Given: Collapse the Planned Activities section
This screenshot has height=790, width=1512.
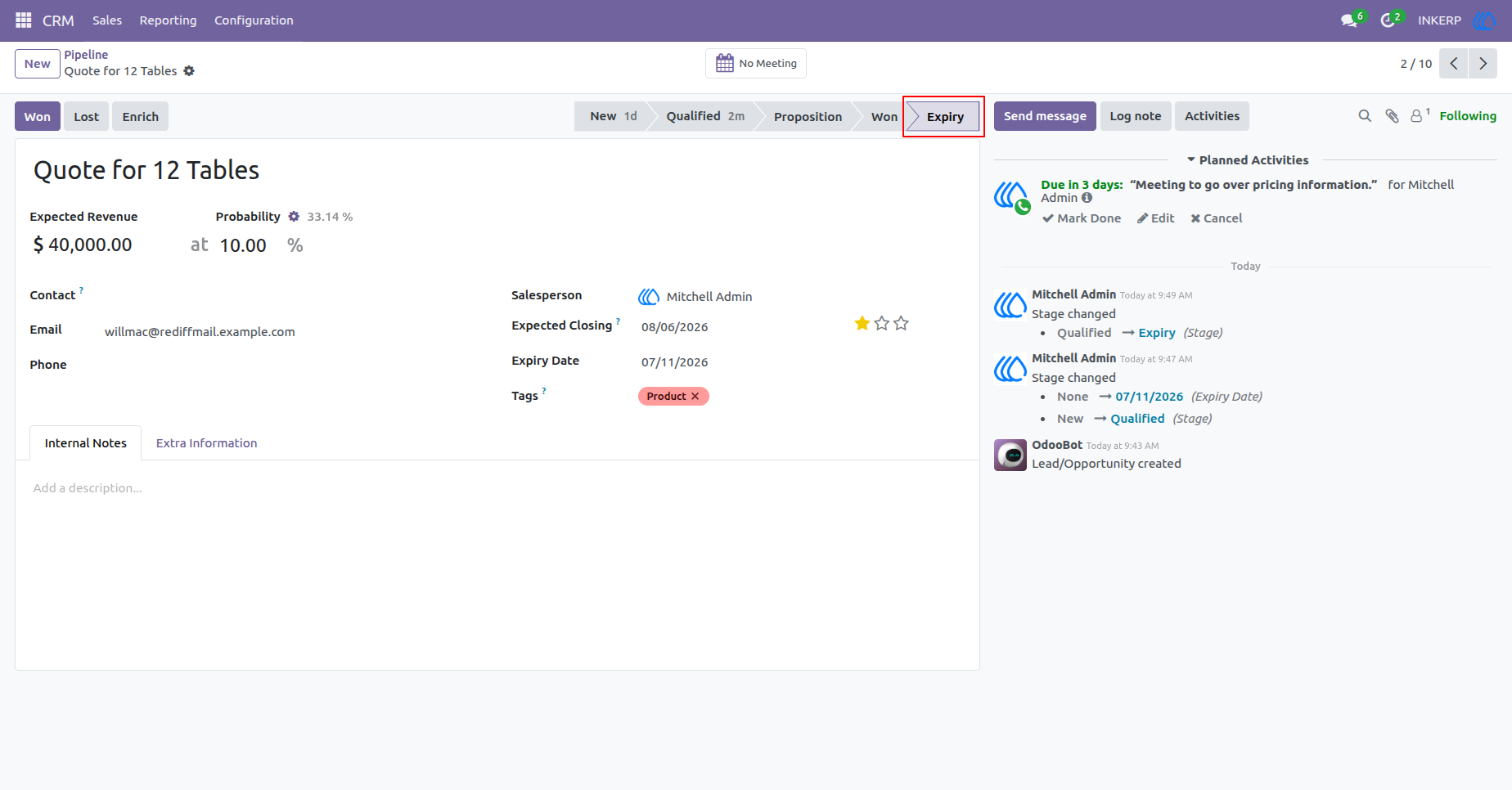Looking at the screenshot, I should tap(1248, 160).
